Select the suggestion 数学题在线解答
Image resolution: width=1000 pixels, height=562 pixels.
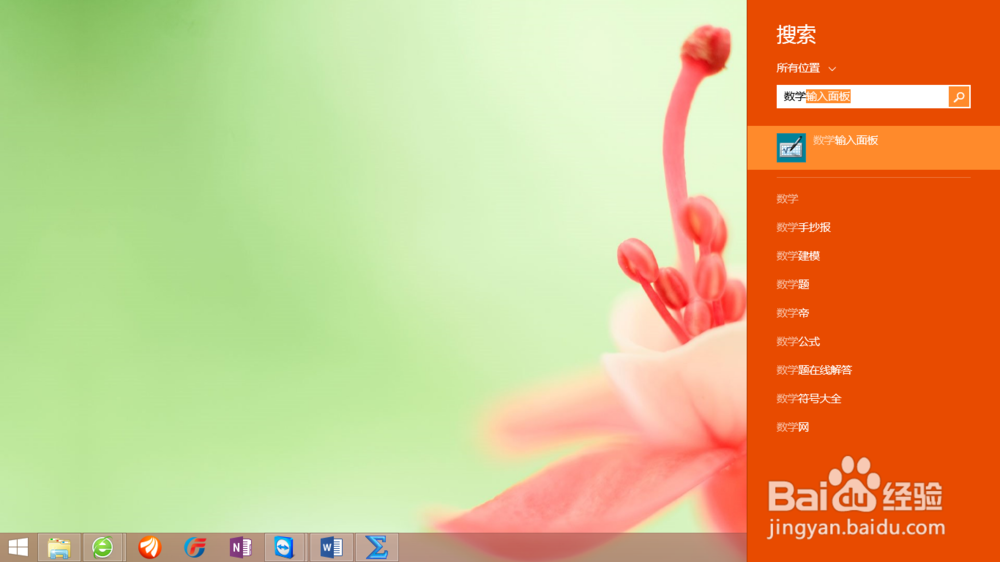(x=814, y=370)
